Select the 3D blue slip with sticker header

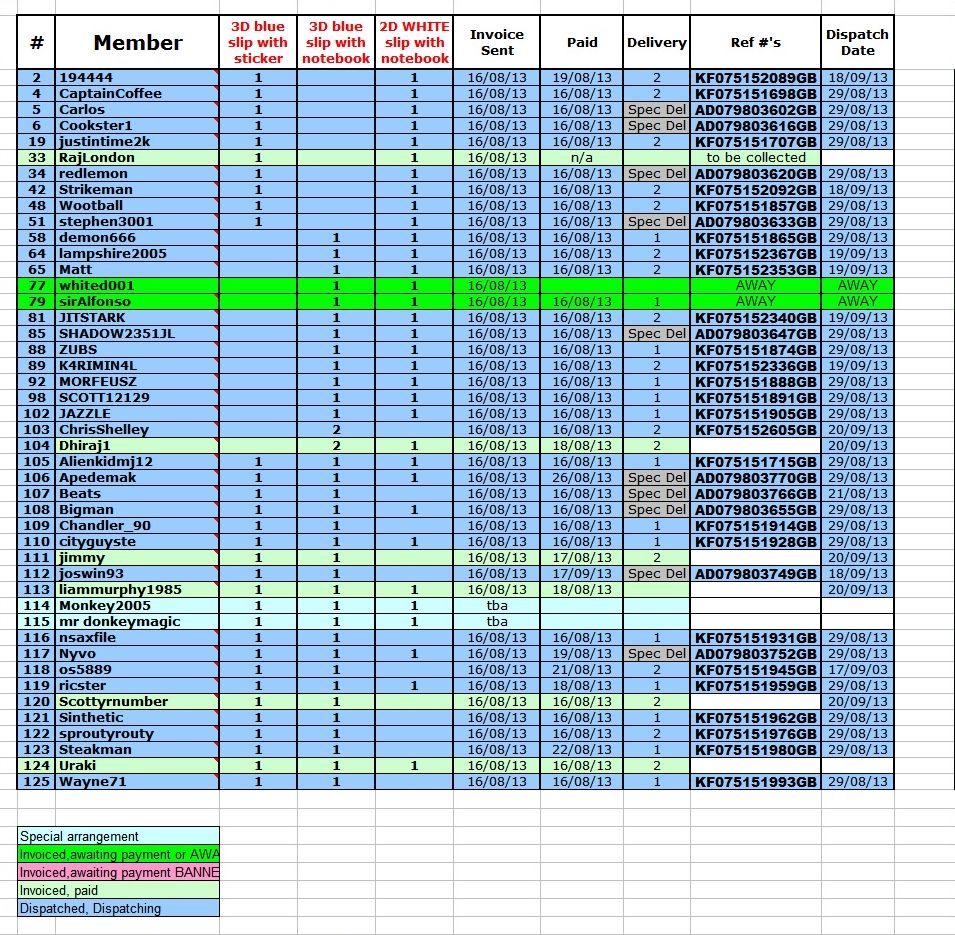[258, 43]
